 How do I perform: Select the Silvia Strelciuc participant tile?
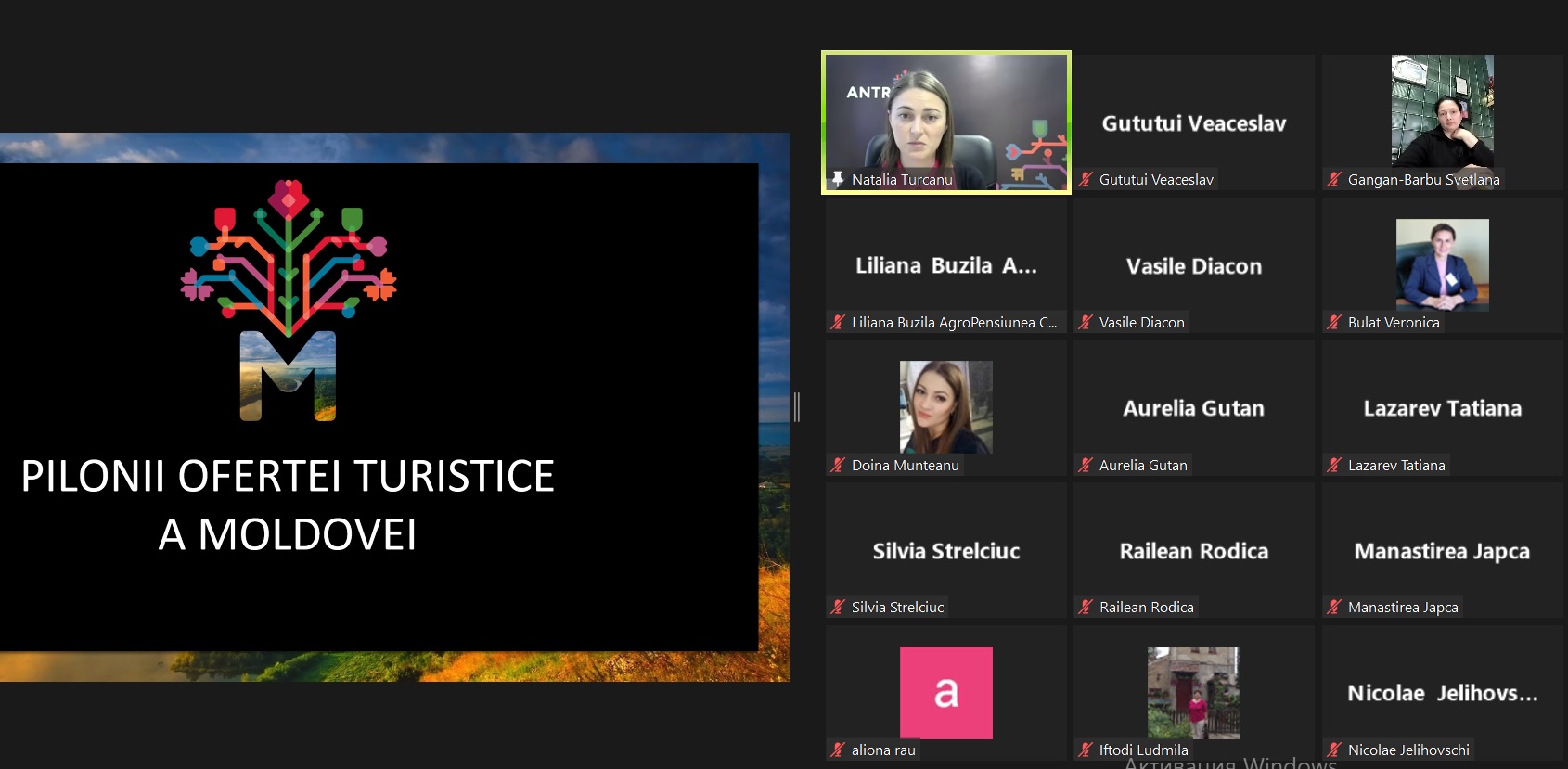pyautogui.click(x=945, y=551)
